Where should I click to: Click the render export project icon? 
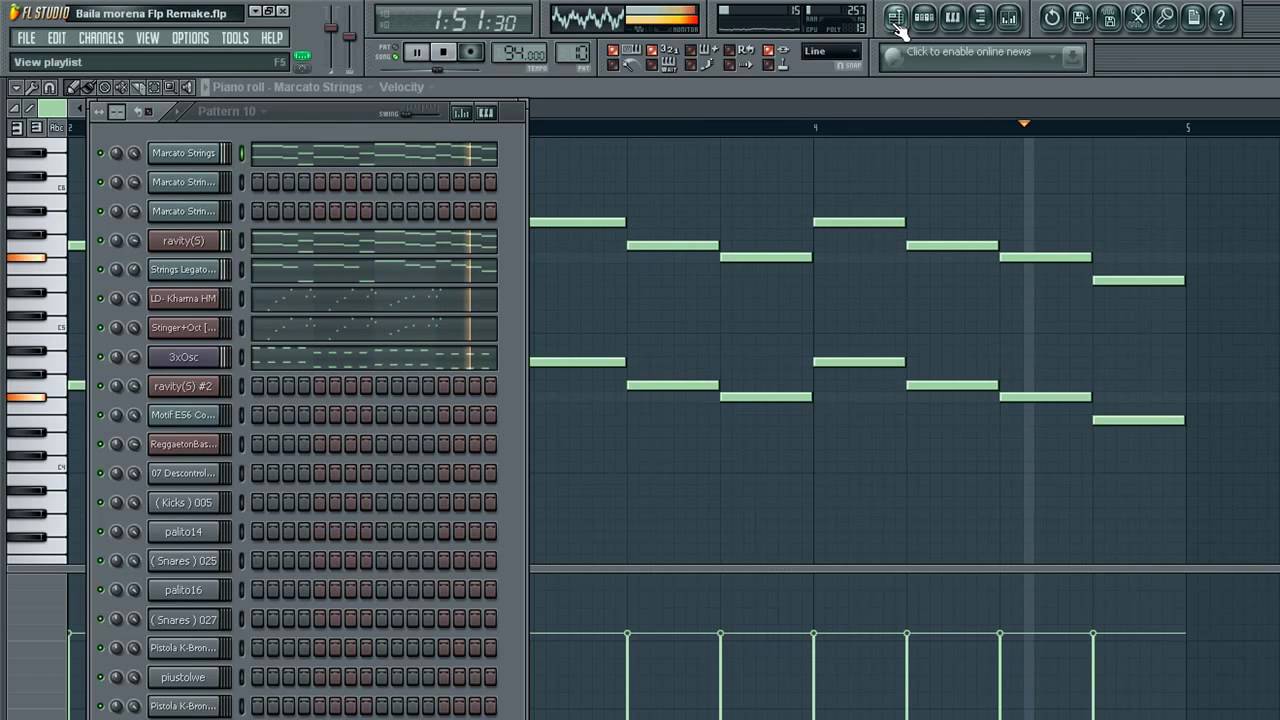point(1109,17)
